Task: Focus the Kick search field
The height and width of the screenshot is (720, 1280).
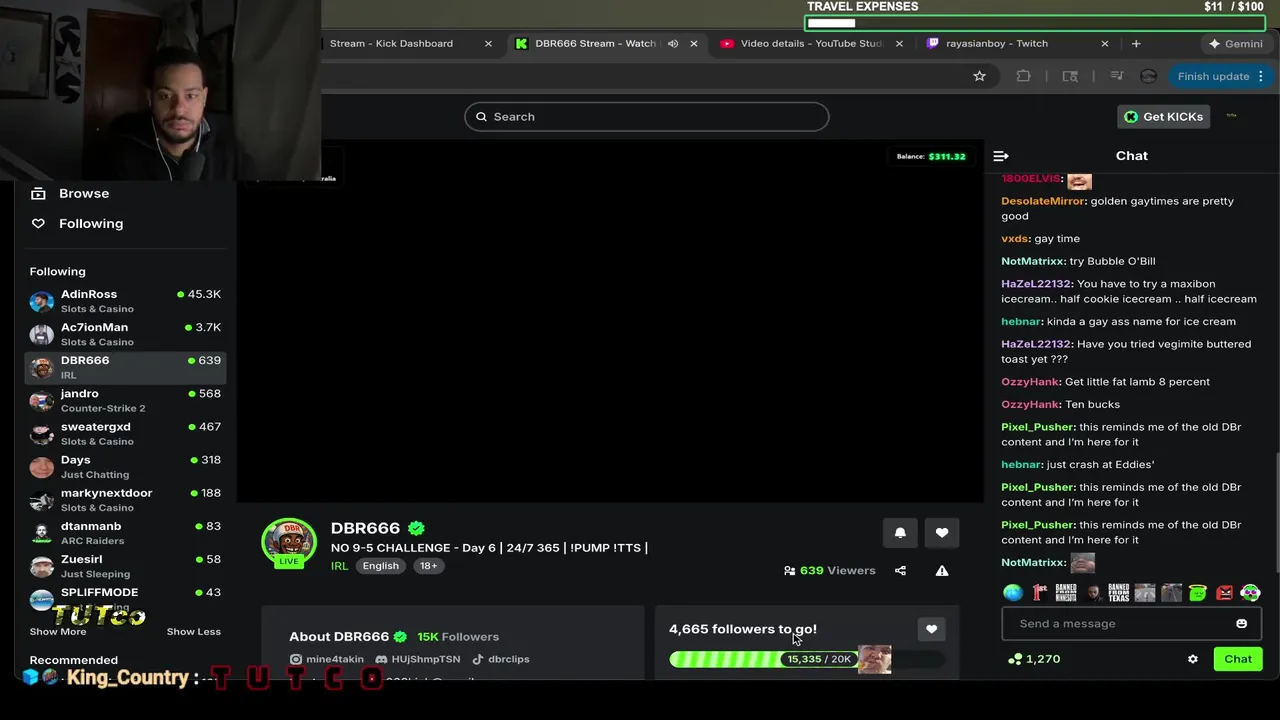Action: point(646,117)
